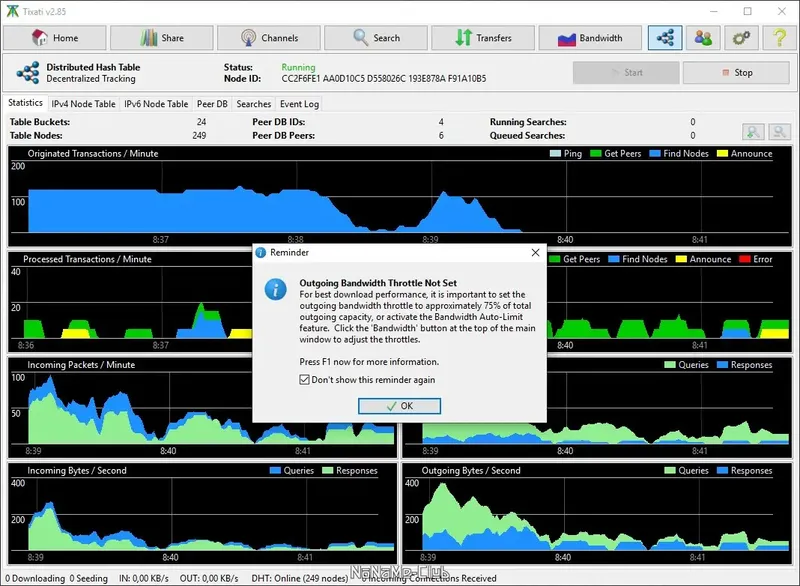Maximize the Tixati window
The width and height of the screenshot is (800, 586).
pos(747,11)
